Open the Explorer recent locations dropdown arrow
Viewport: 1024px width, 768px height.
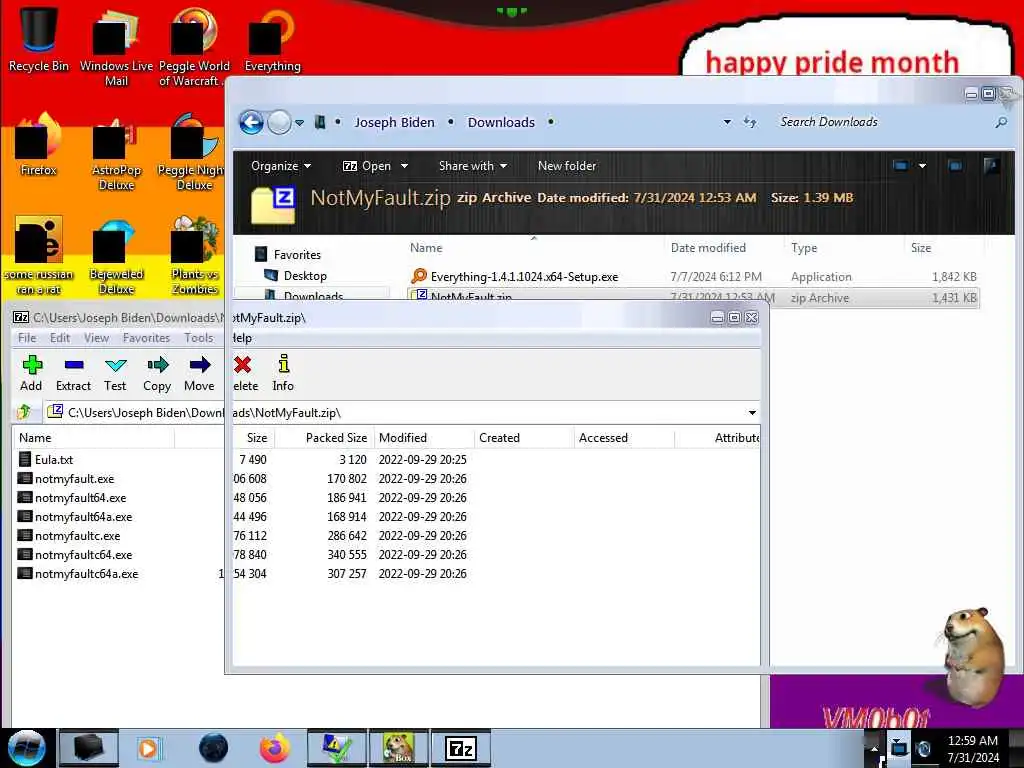(x=299, y=123)
